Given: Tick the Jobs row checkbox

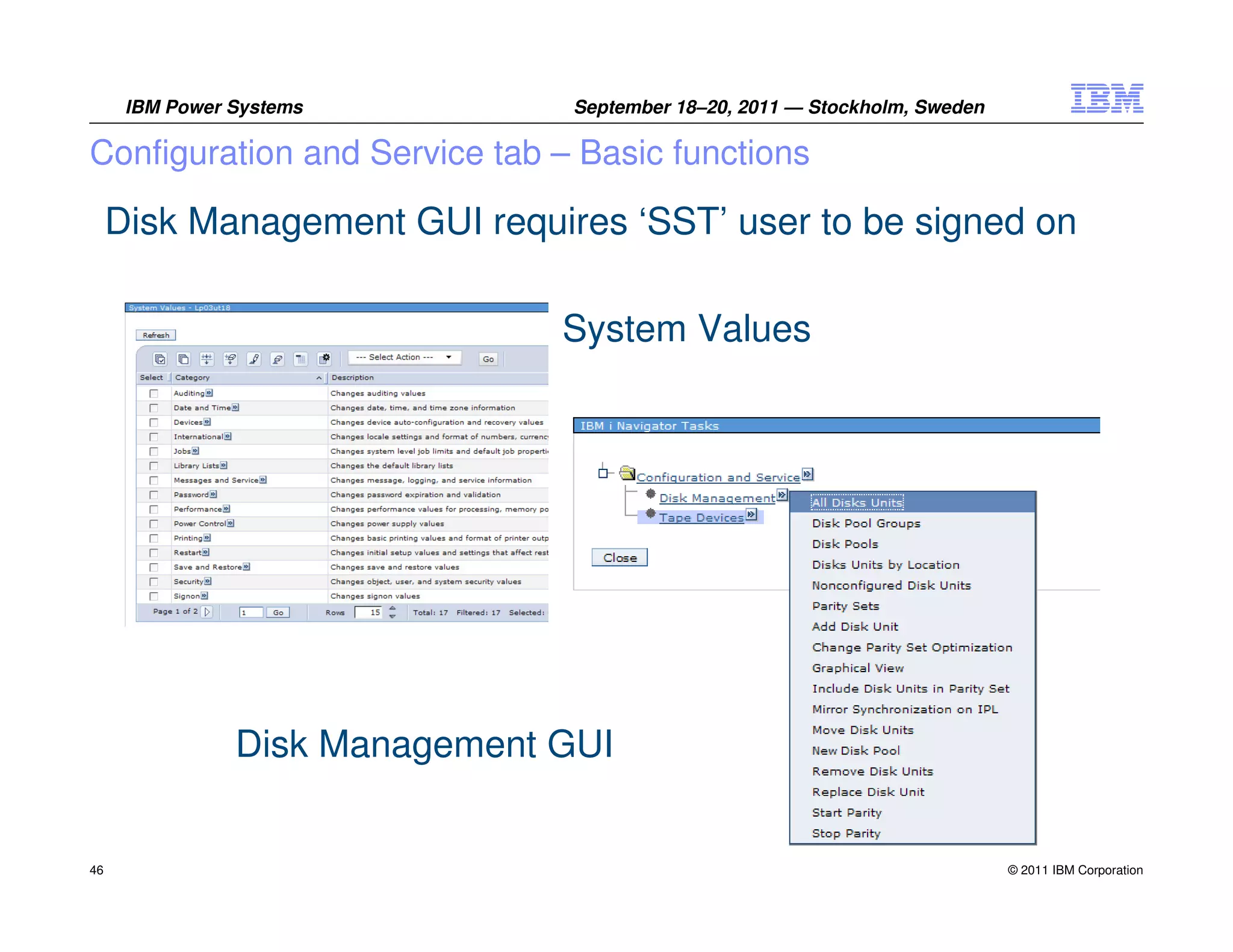Looking at the screenshot, I should pyautogui.click(x=154, y=451).
